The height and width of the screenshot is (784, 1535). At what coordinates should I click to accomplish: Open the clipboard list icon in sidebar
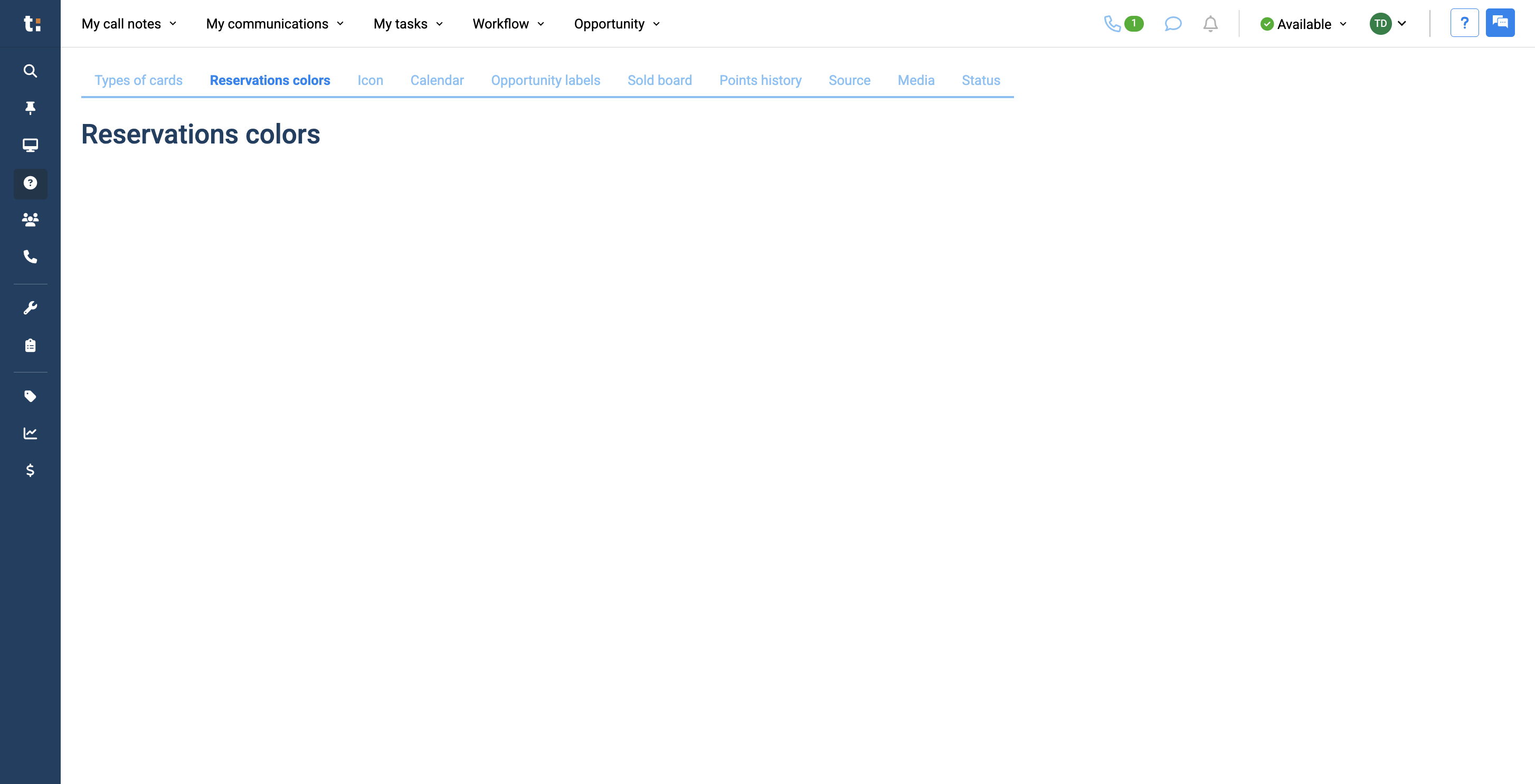(x=30, y=346)
